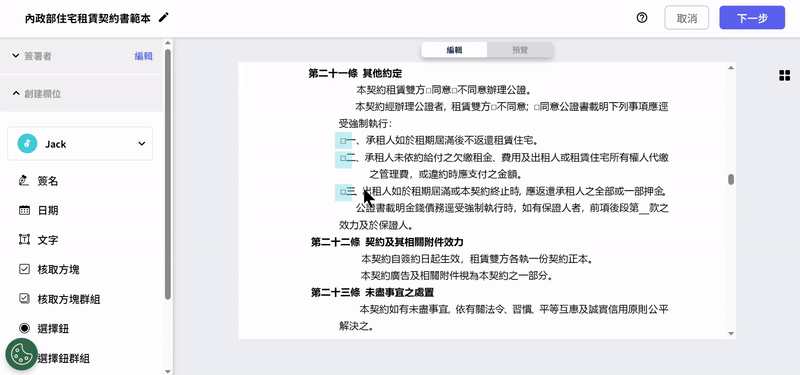The image size is (800, 375).
Task: Collapse the 創建欄位 section chevron
Action: pos(15,94)
